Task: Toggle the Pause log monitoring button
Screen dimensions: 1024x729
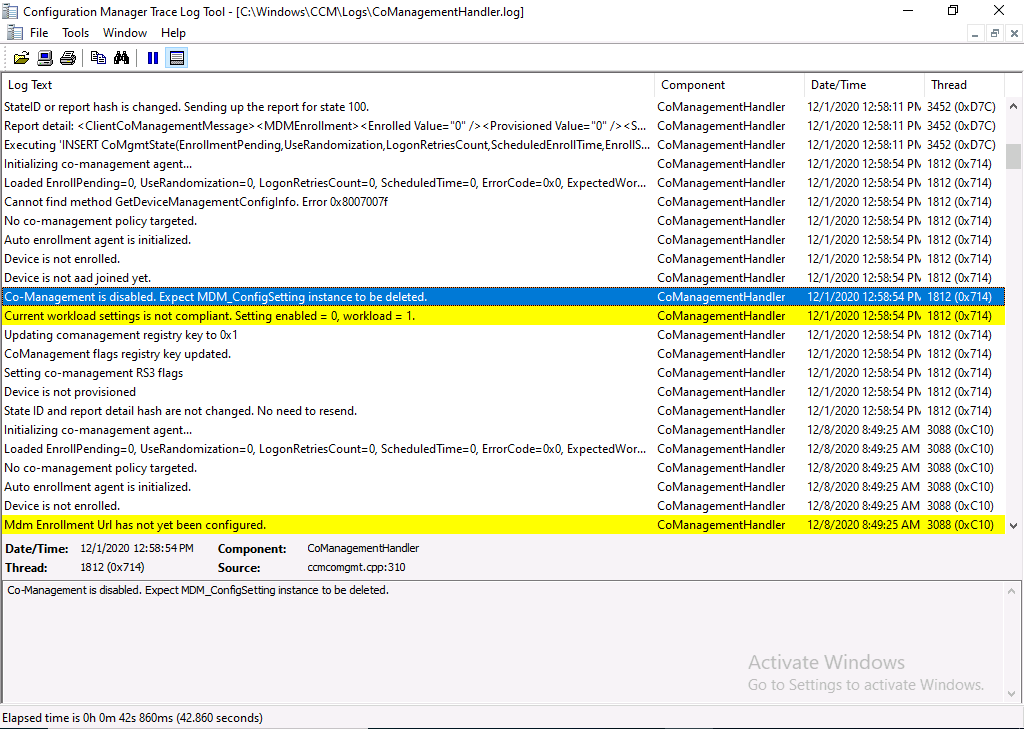Action: tap(153, 58)
